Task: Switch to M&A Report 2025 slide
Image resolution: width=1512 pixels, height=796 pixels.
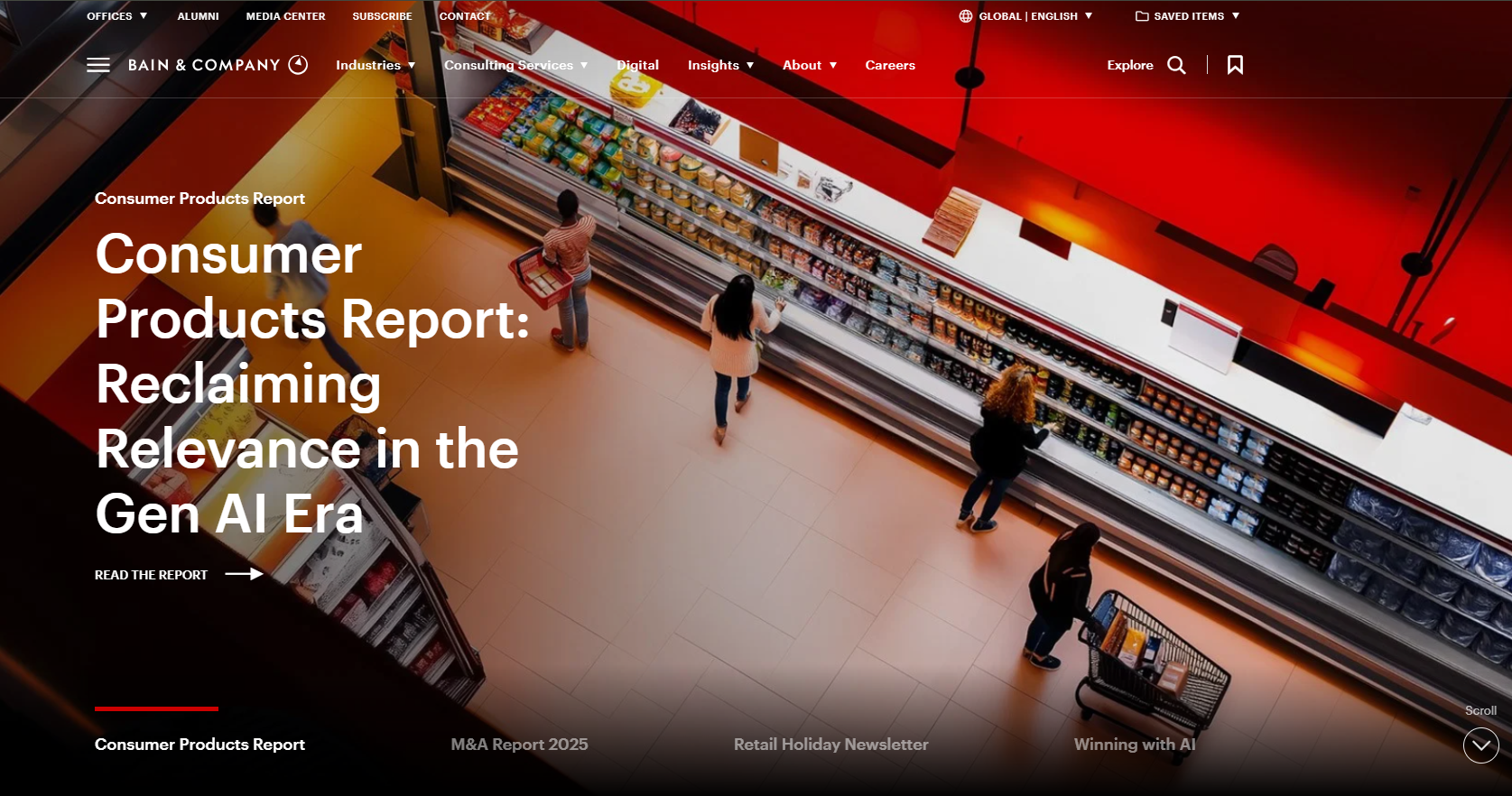Action: (x=519, y=745)
